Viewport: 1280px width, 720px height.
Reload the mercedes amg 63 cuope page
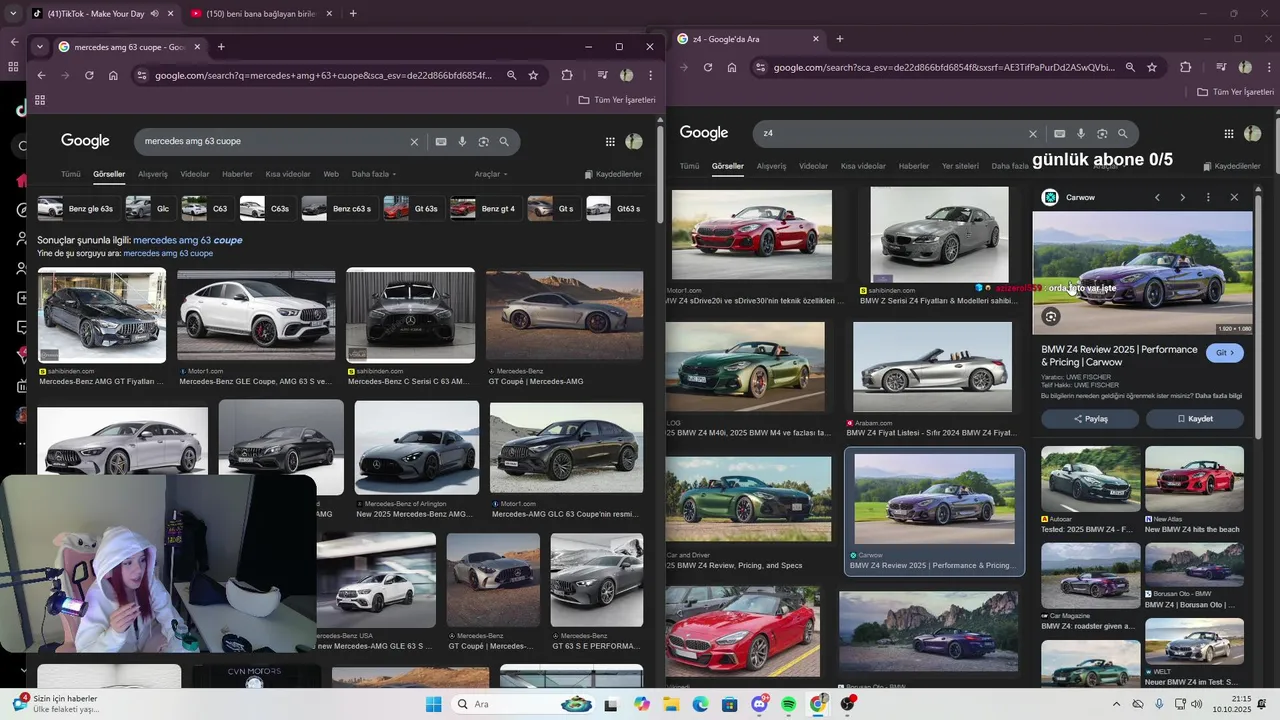(x=89, y=75)
